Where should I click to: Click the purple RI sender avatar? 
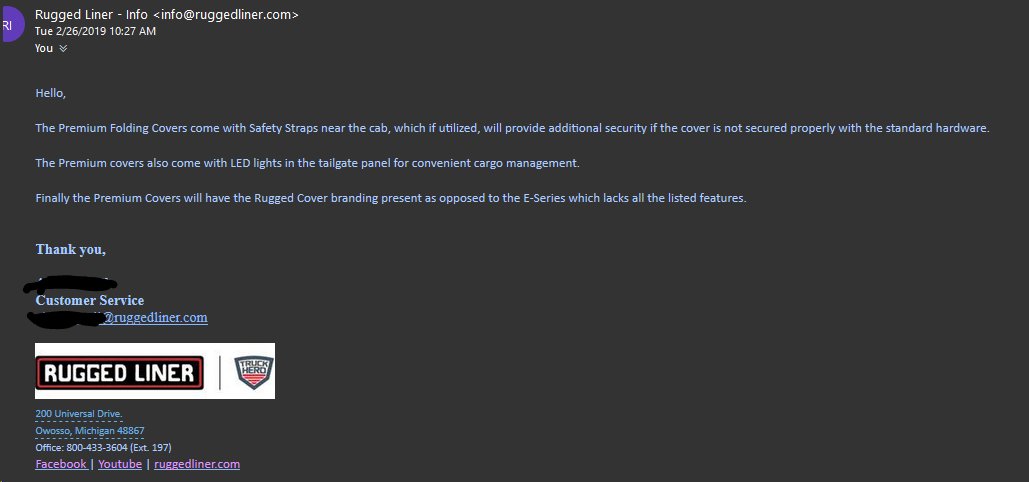pos(12,24)
